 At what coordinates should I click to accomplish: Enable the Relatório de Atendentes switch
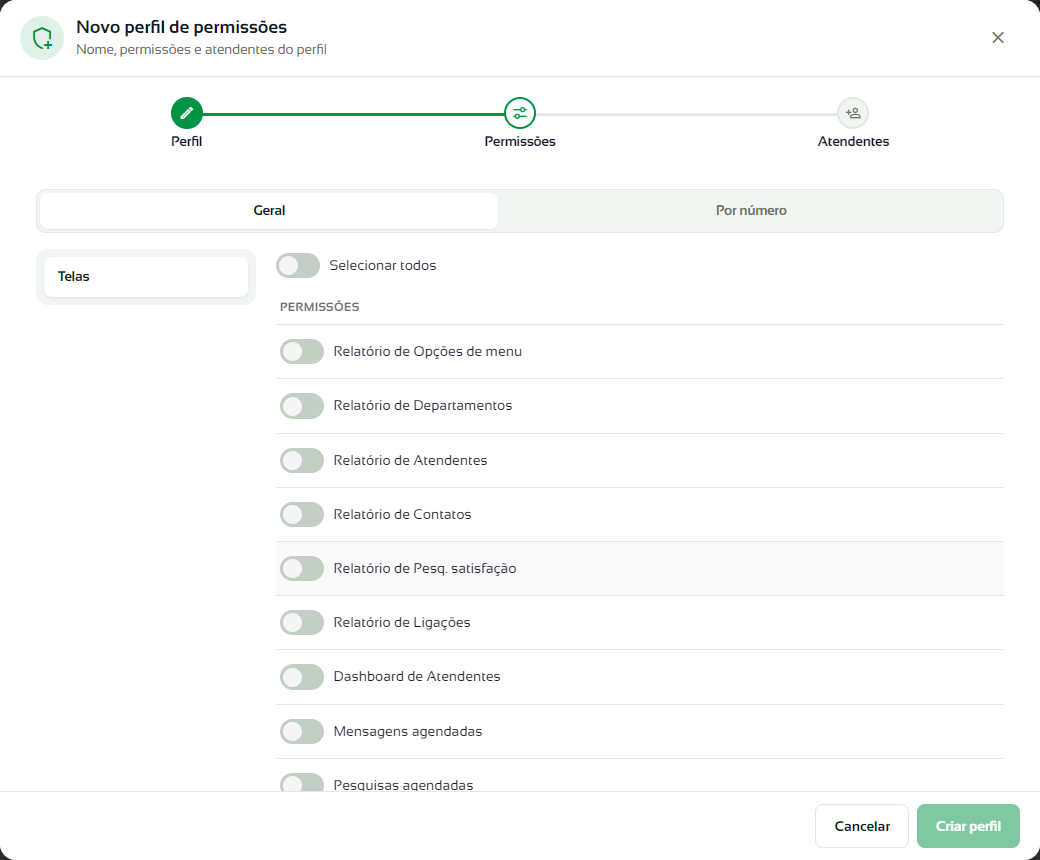coord(302,460)
